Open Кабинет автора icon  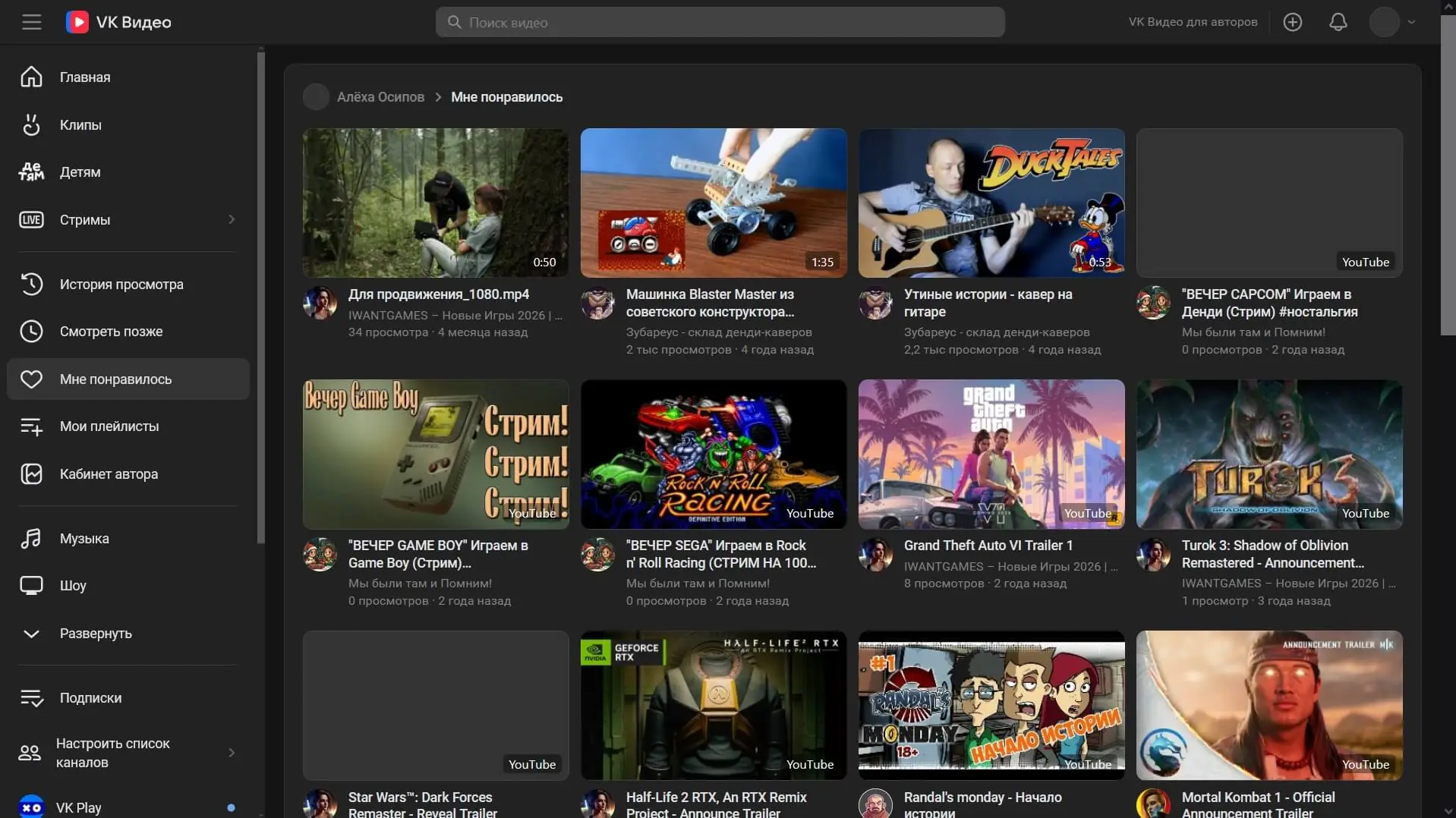31,473
